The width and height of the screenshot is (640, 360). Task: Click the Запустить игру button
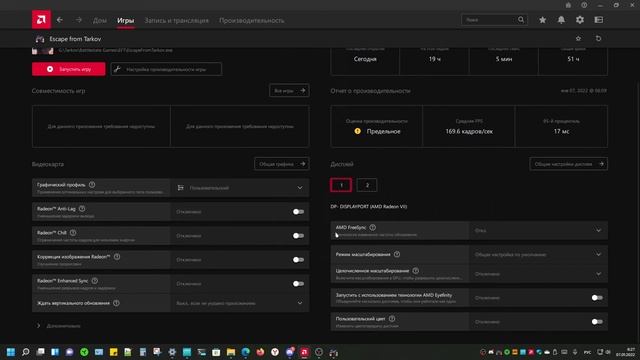coord(69,69)
